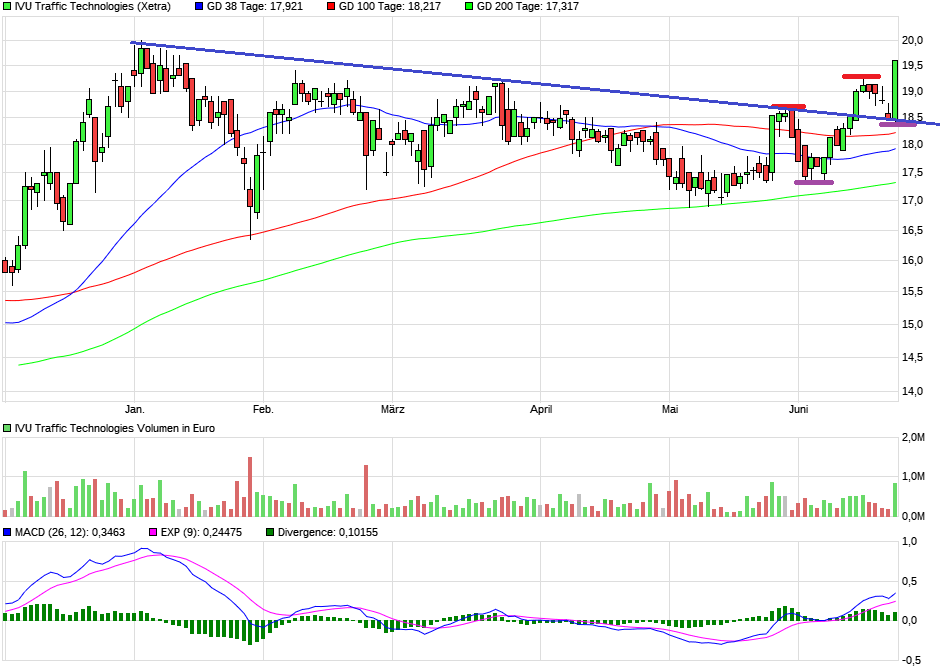Click the 20,0 price axis value

(912, 41)
